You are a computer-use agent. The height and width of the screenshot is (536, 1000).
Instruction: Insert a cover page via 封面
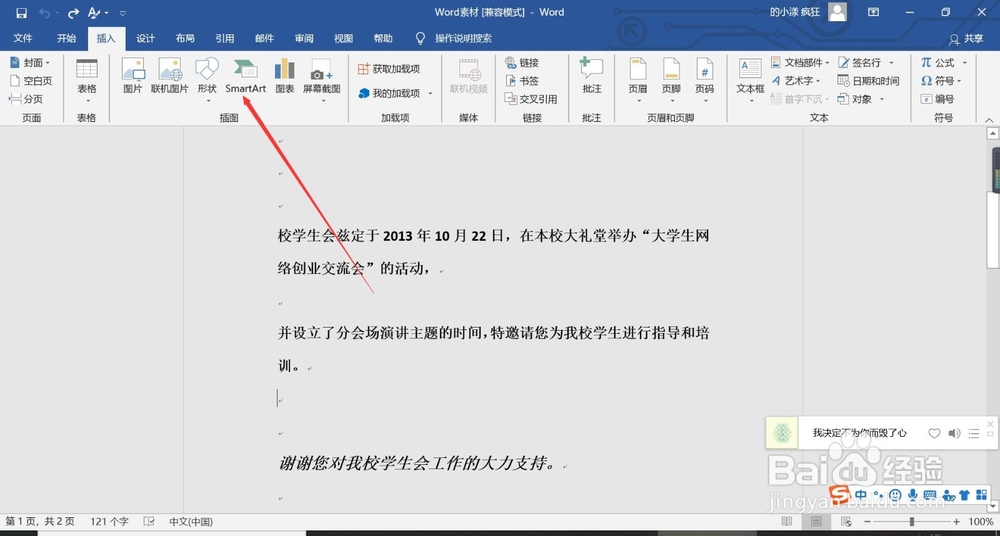[30, 63]
